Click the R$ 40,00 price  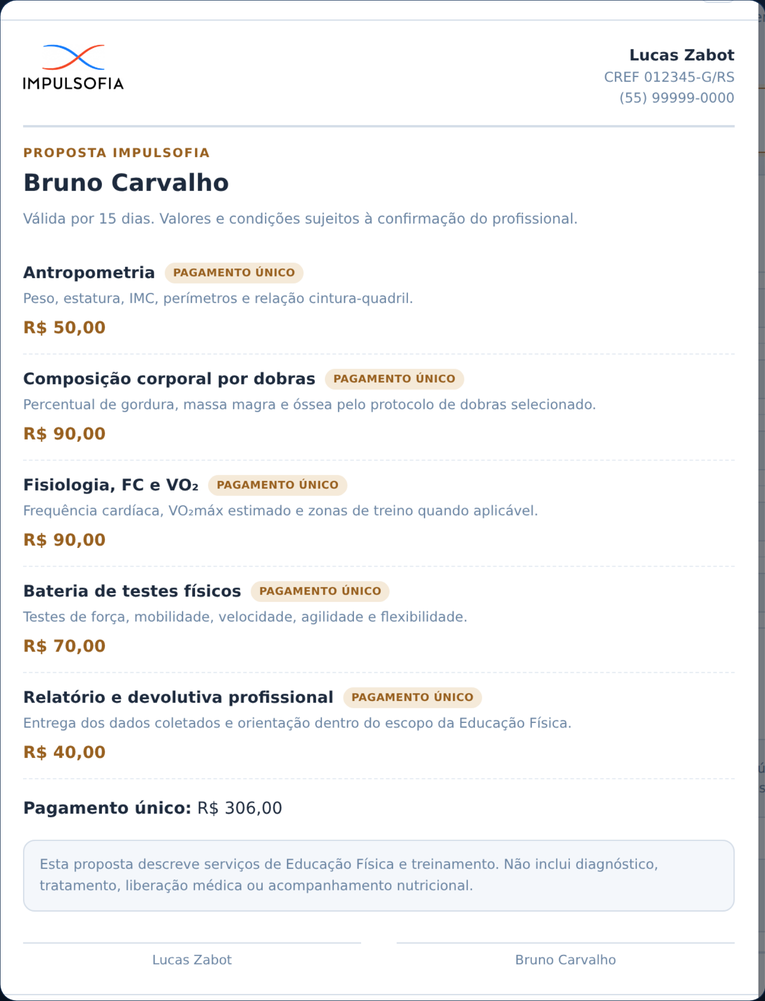[x=64, y=752]
